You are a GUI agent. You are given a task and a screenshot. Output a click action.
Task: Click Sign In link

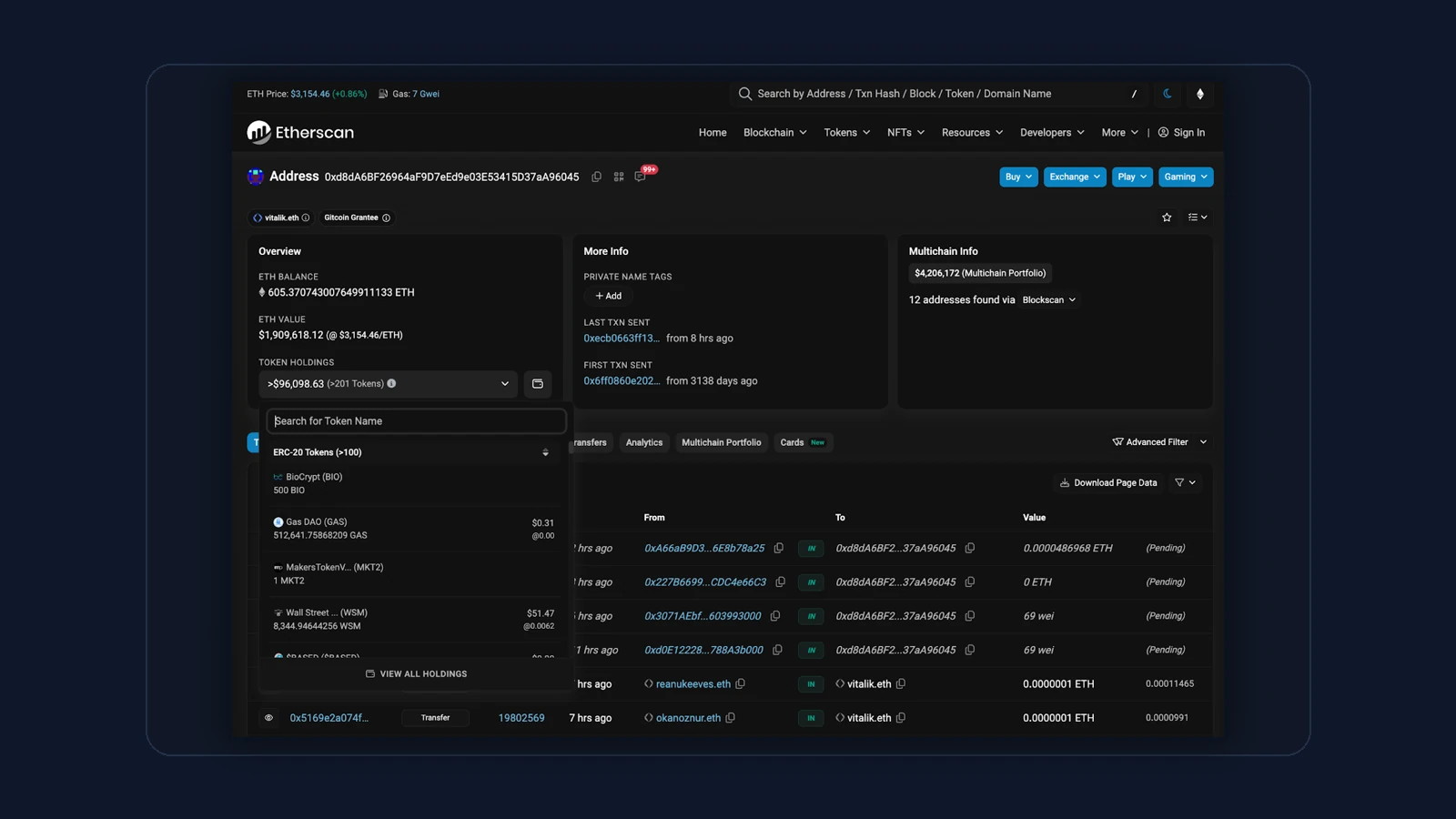[x=1188, y=132]
